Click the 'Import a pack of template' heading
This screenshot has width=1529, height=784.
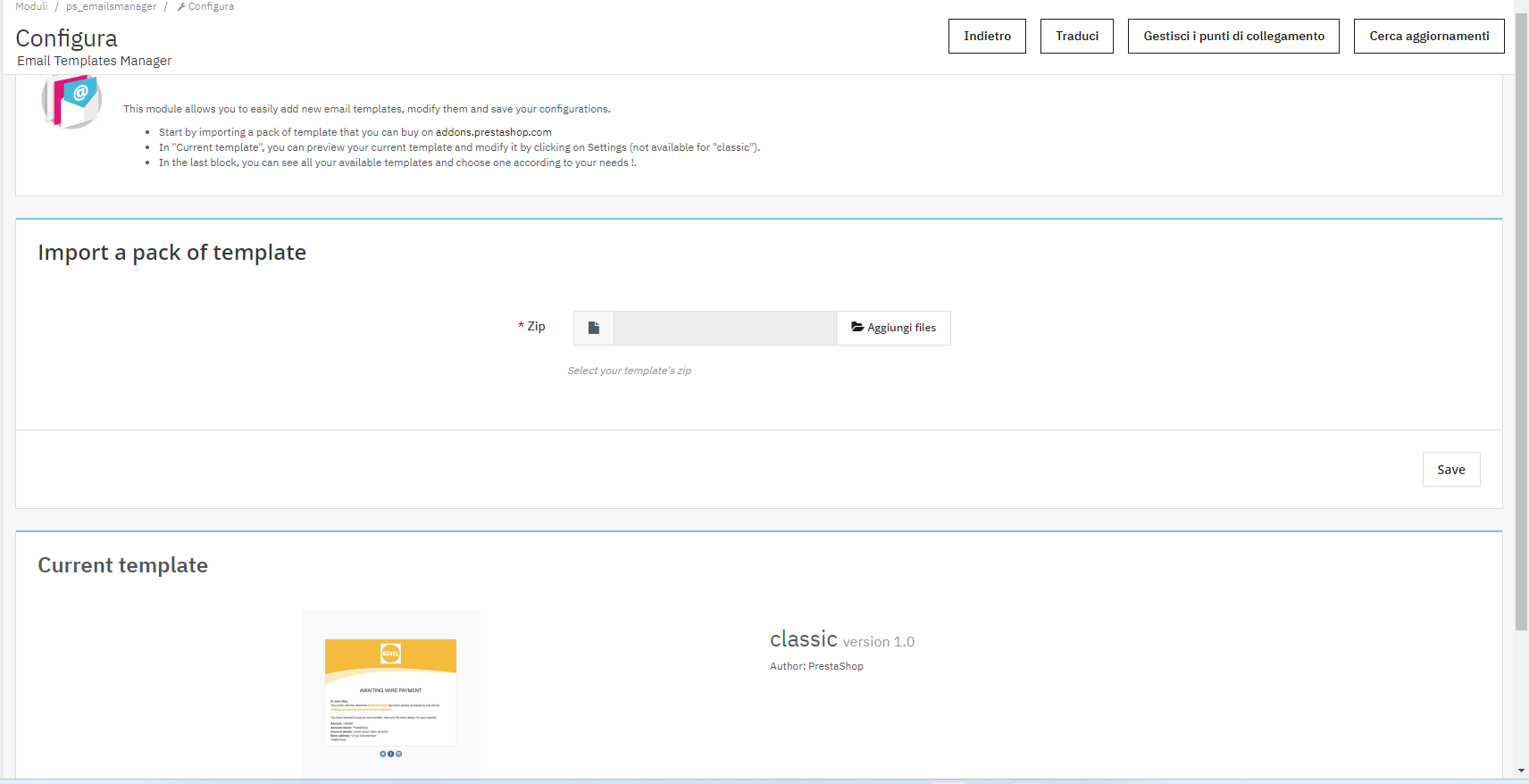coord(171,253)
